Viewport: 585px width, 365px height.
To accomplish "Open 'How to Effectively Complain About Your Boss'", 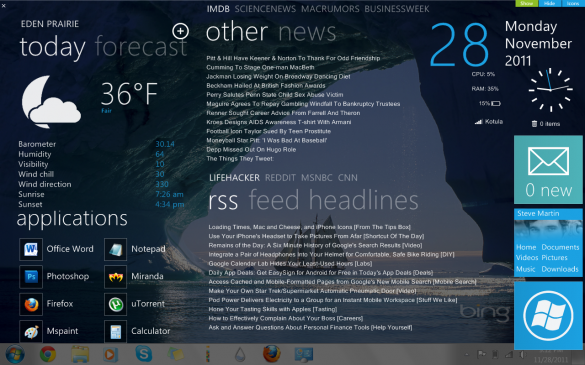I will tap(286, 318).
